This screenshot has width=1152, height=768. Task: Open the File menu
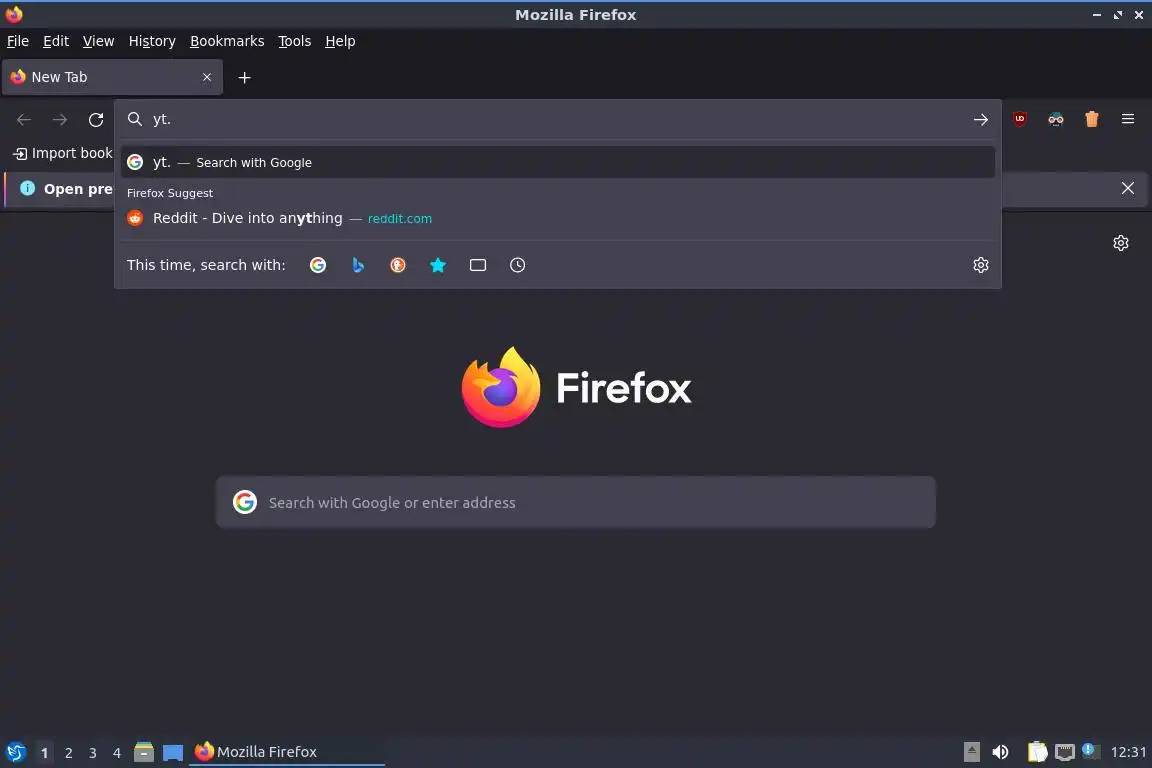click(18, 41)
